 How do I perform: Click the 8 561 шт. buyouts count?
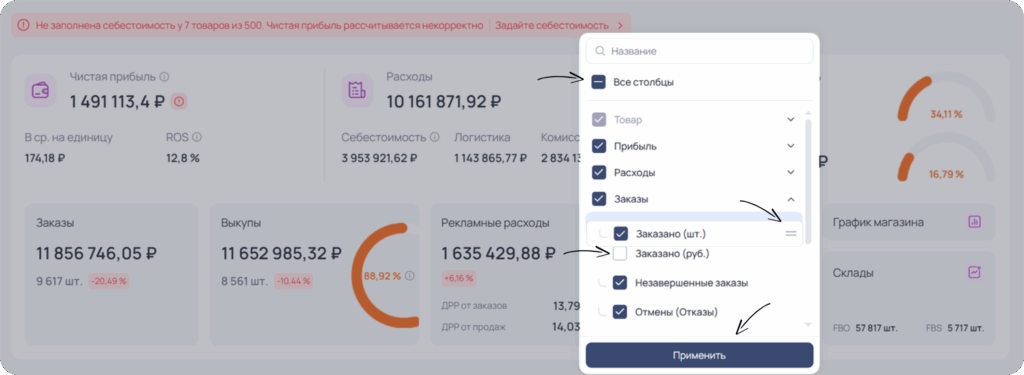(x=245, y=282)
